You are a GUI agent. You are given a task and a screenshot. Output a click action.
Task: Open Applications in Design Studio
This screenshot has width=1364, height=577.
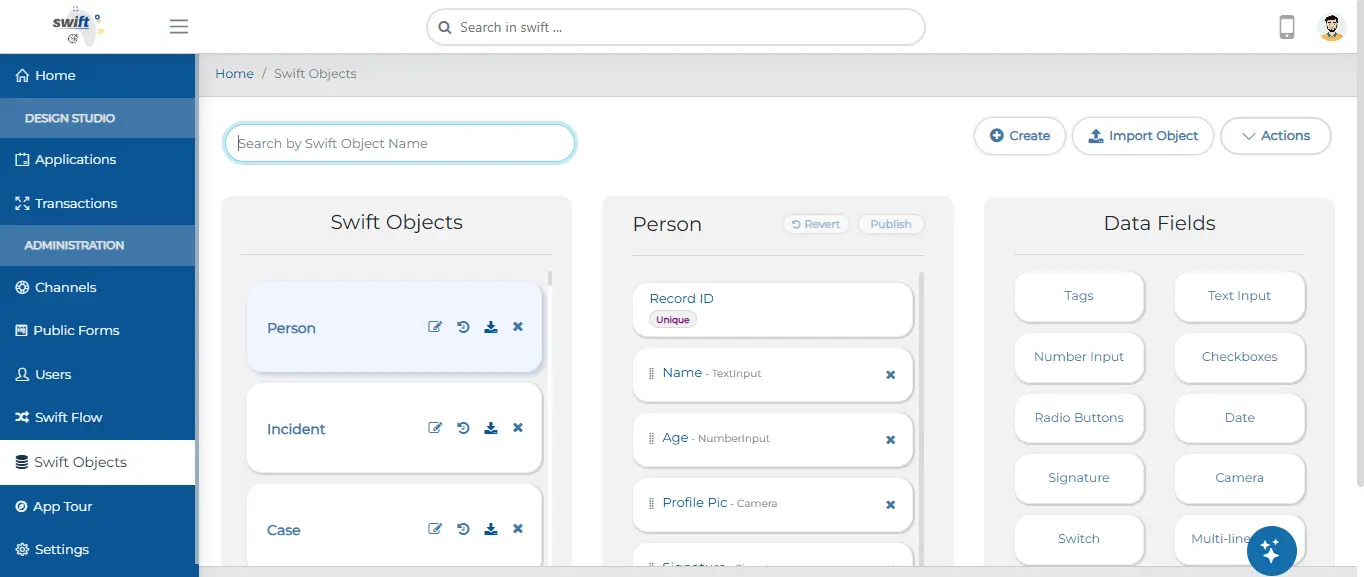75,159
